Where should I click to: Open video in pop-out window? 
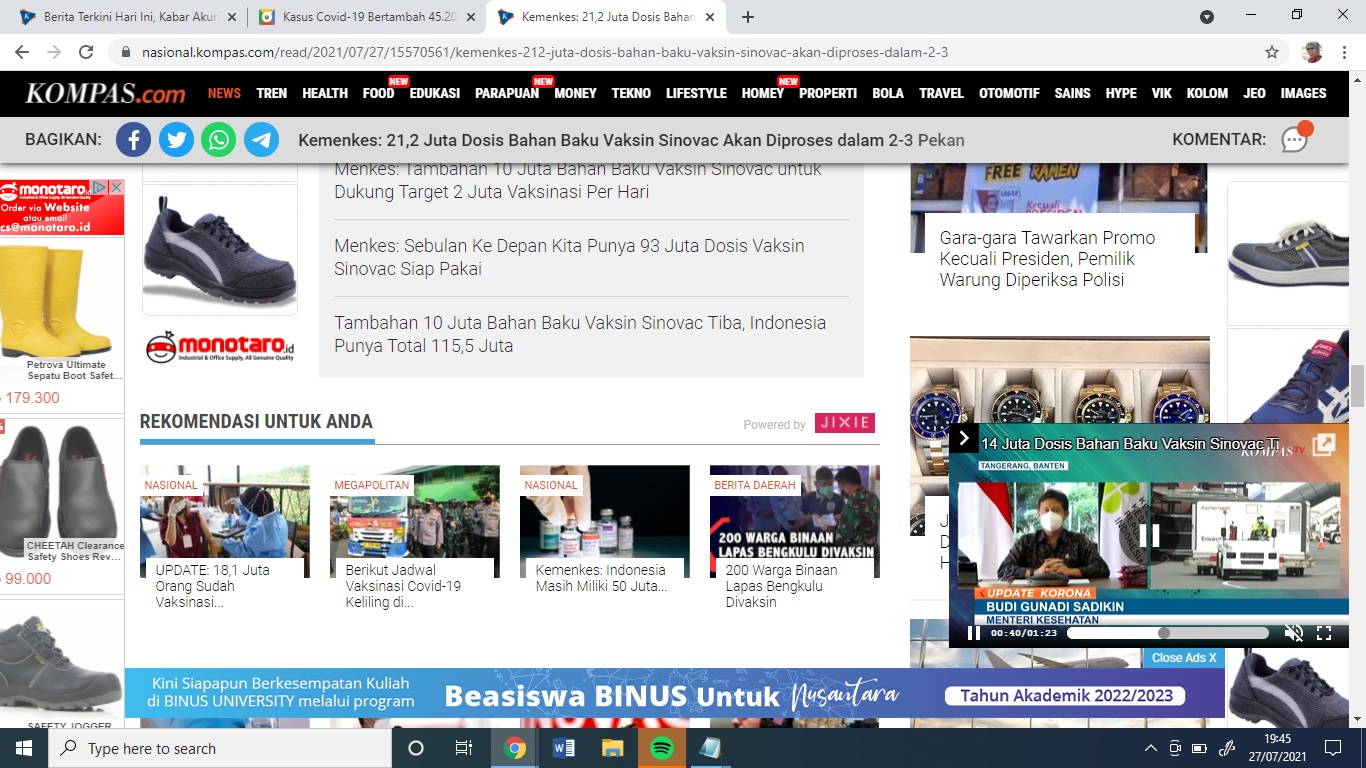[1323, 445]
